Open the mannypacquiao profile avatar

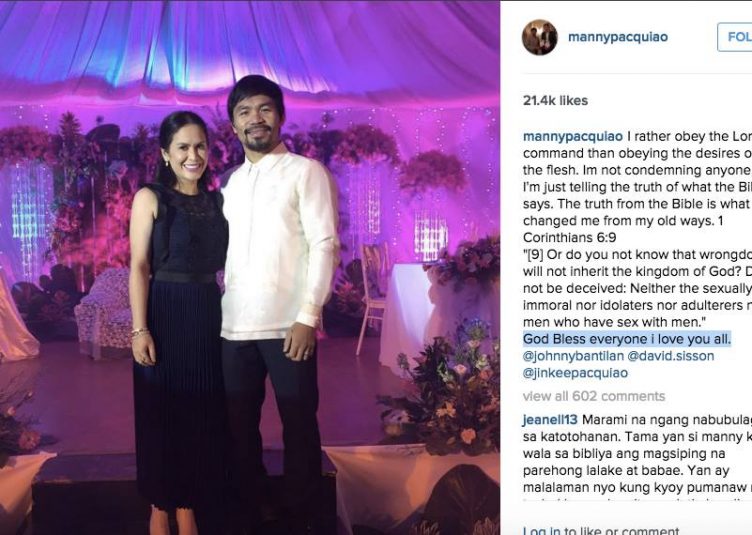click(x=540, y=37)
